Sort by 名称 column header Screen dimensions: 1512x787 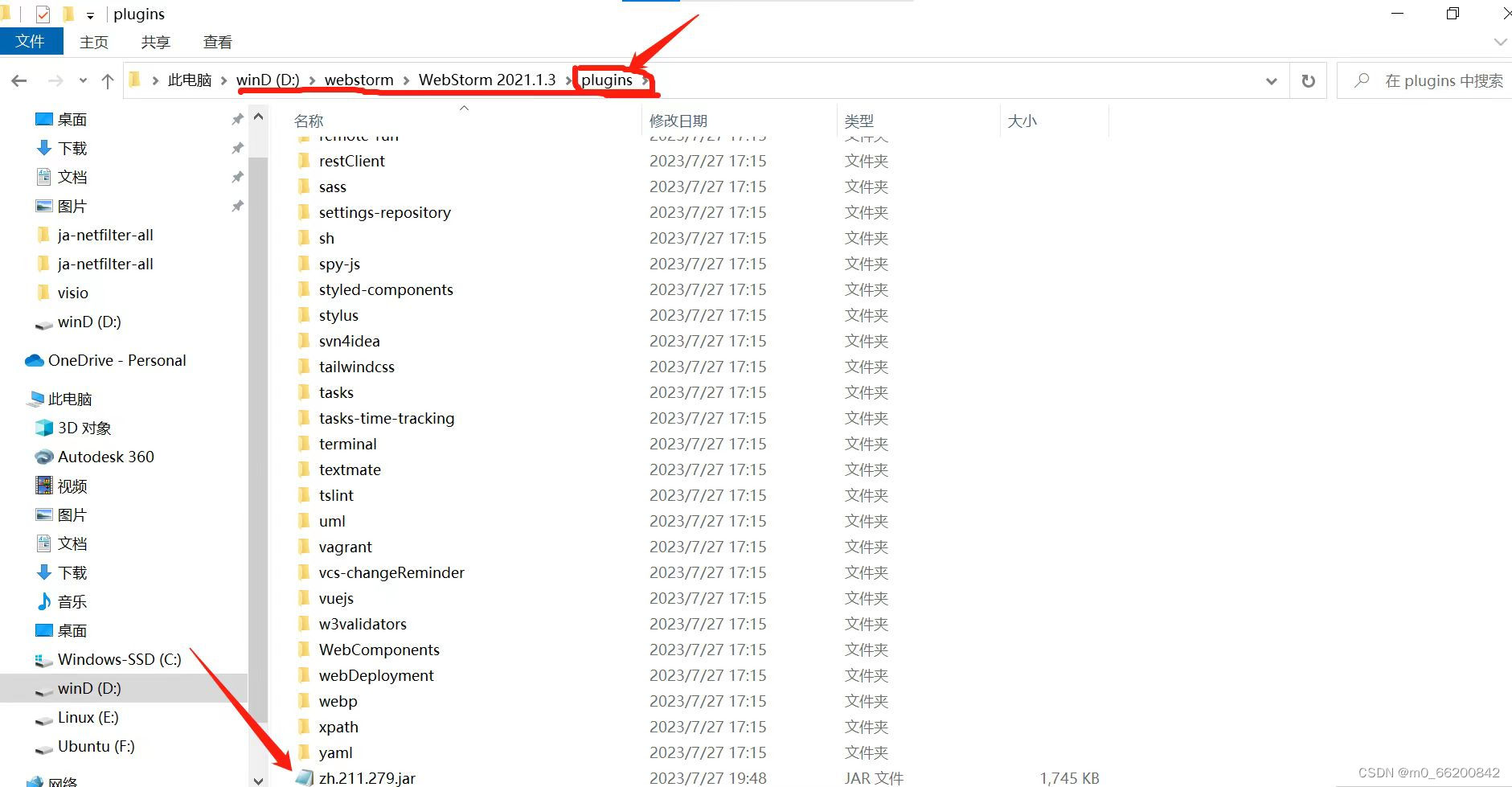click(x=309, y=121)
